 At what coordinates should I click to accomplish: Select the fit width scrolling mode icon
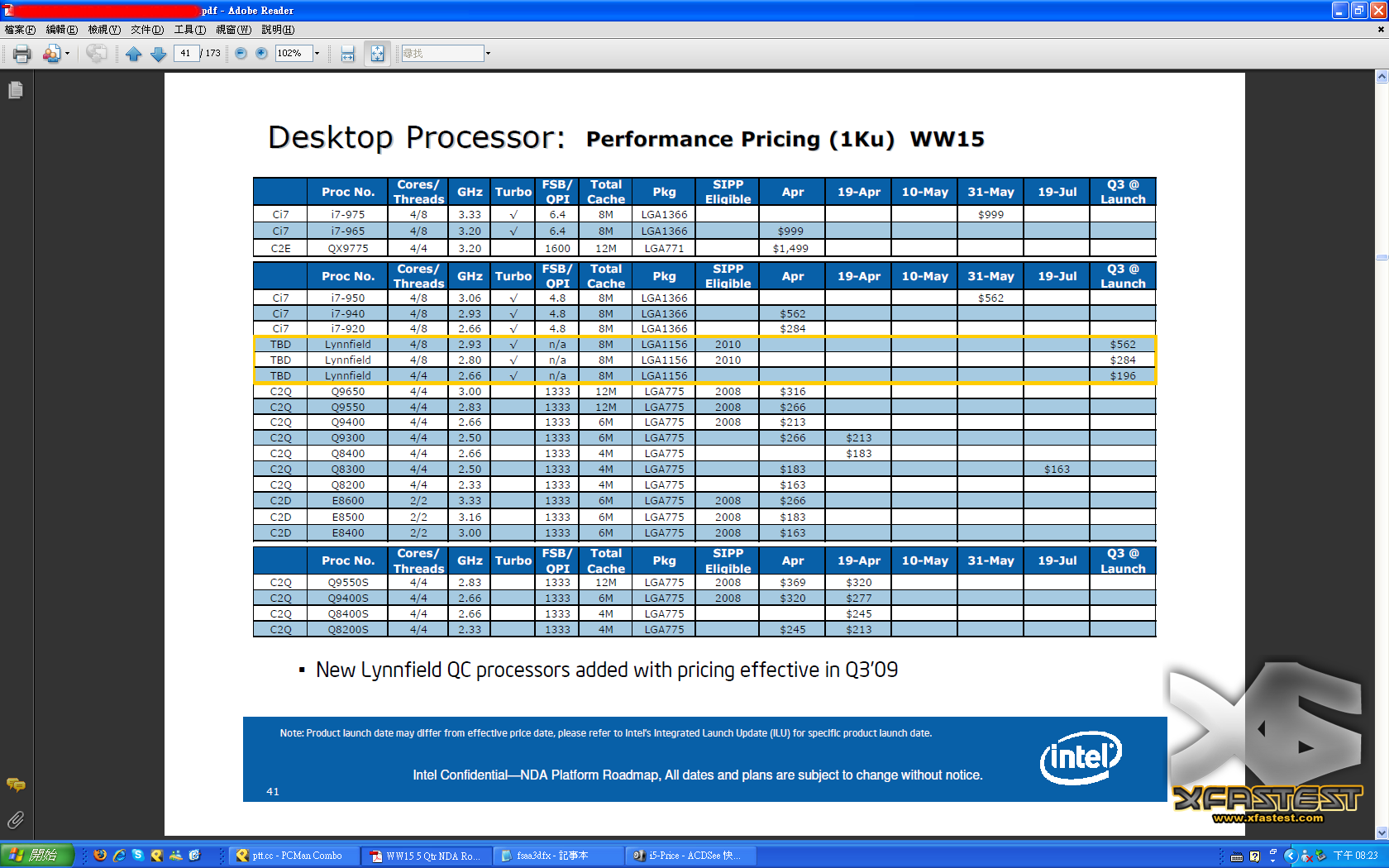[347, 54]
